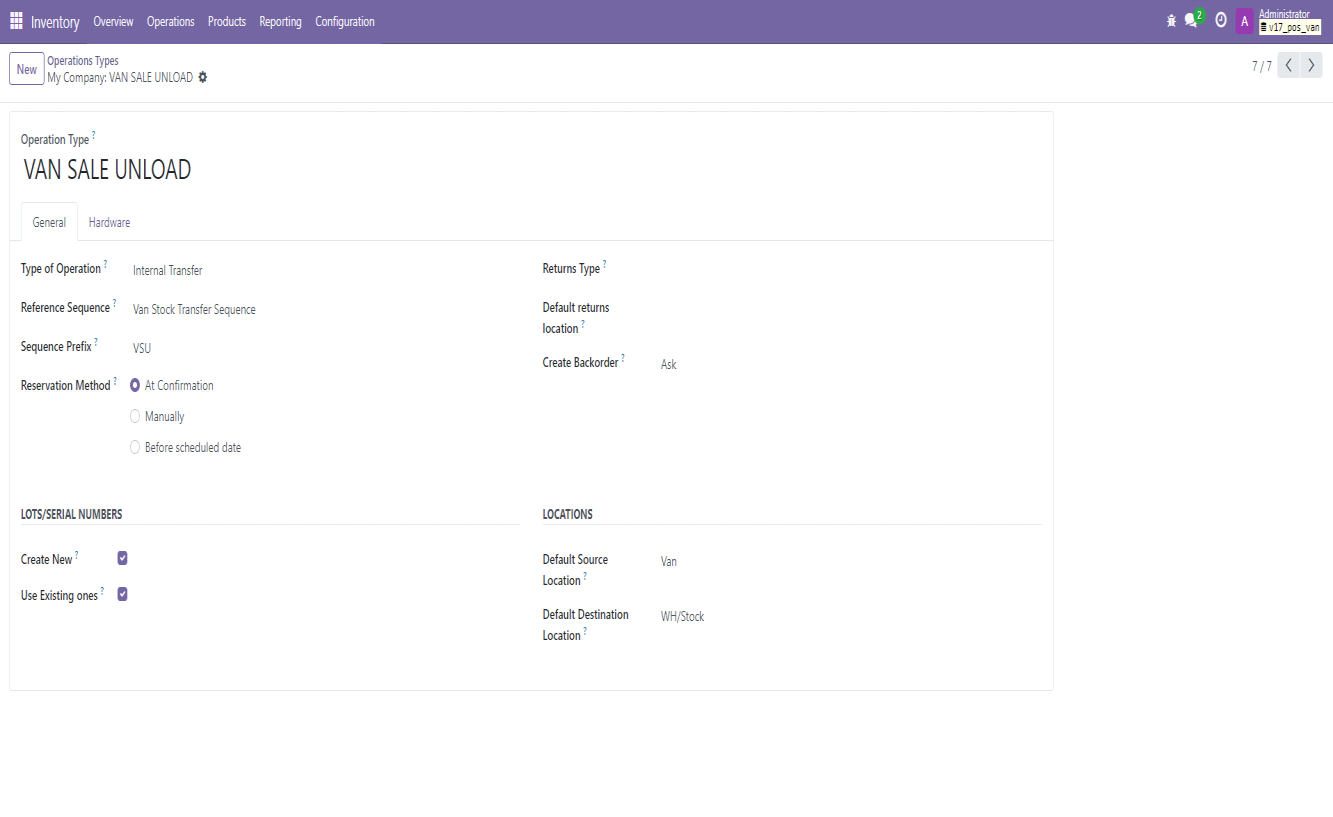Show help tooltip for Returns Type
Screen dimensions: 1333x817
tap(604, 265)
